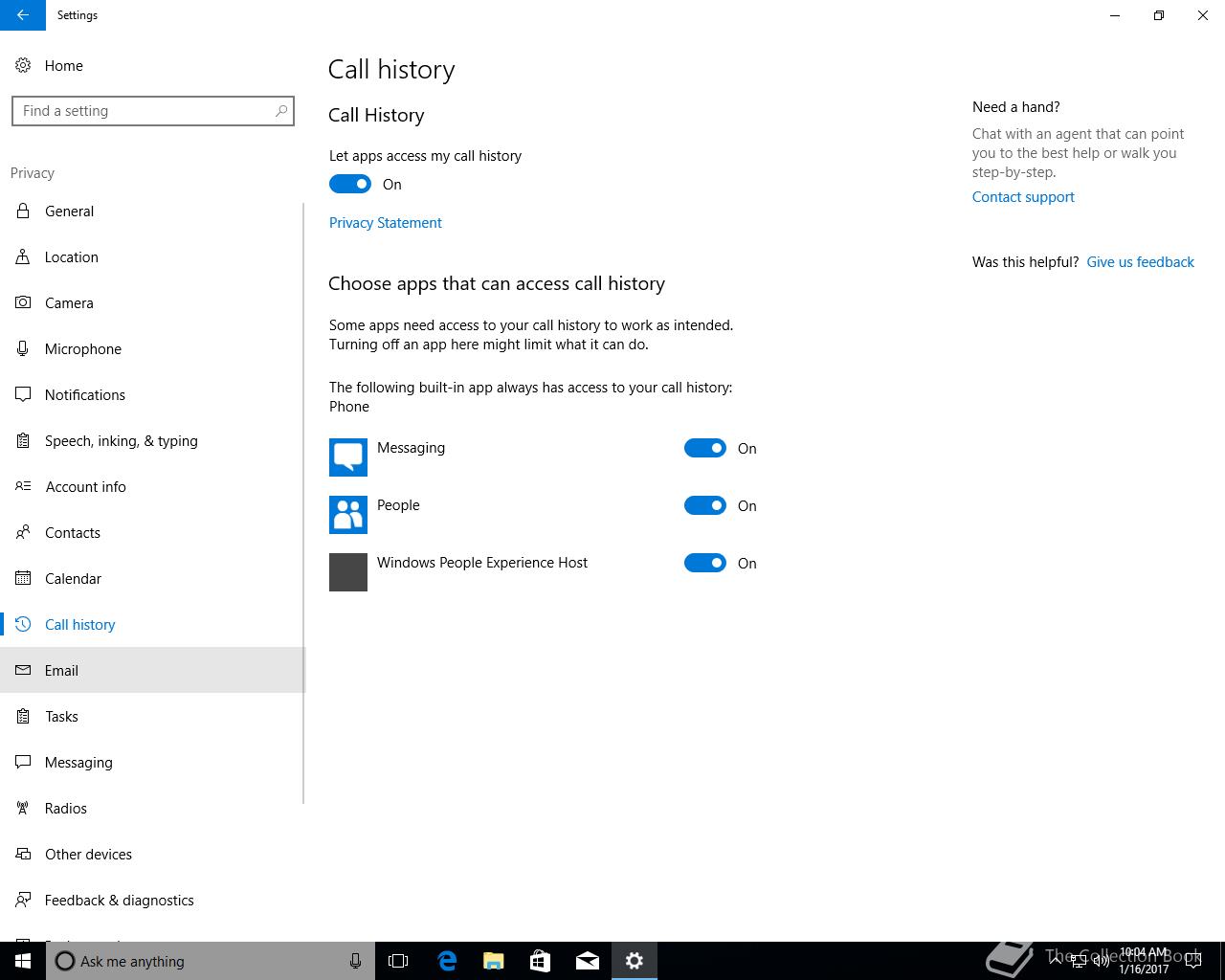Click Give us feedback link

point(1140,261)
